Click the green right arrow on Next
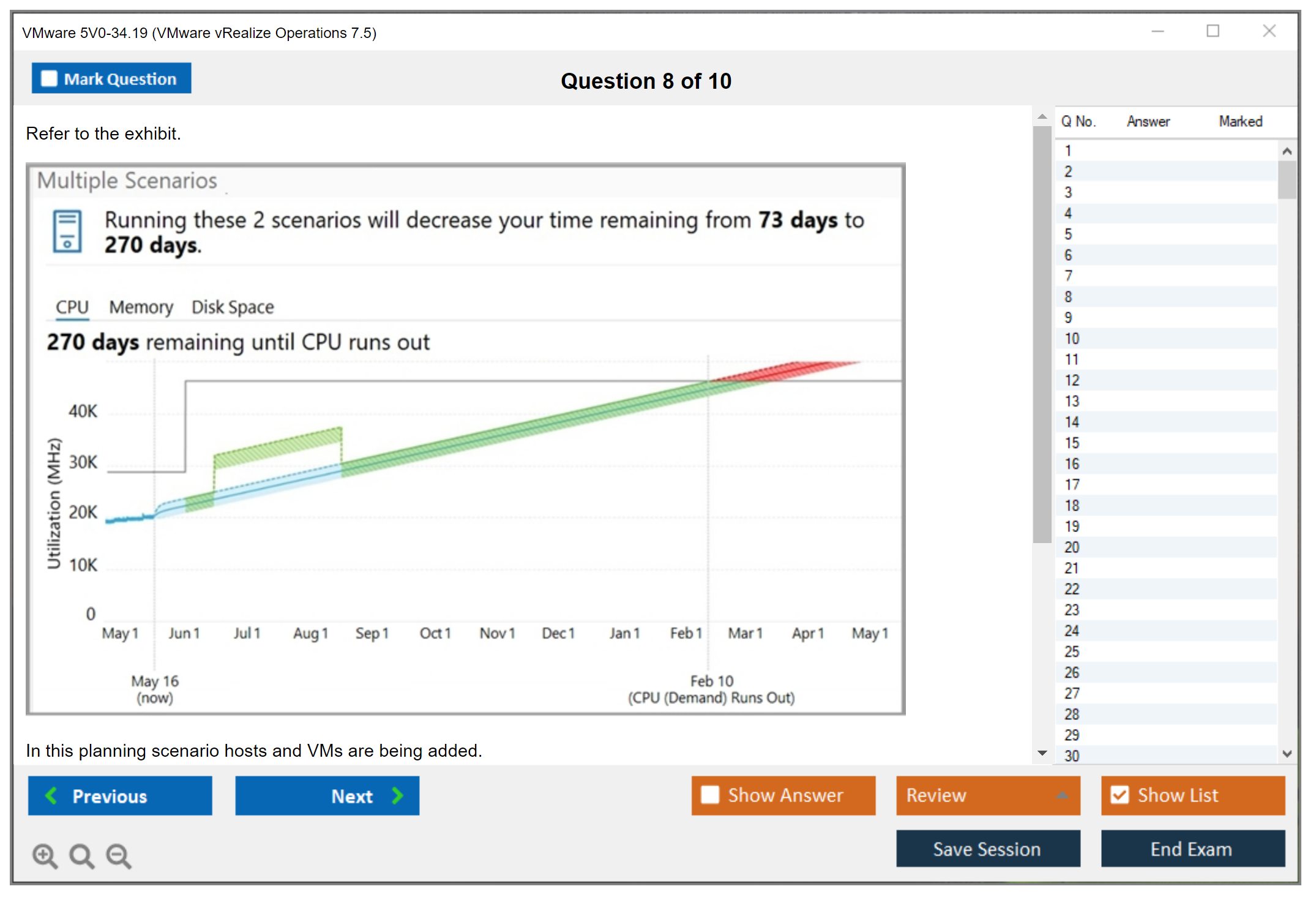This screenshot has width=1316, height=900. click(398, 795)
